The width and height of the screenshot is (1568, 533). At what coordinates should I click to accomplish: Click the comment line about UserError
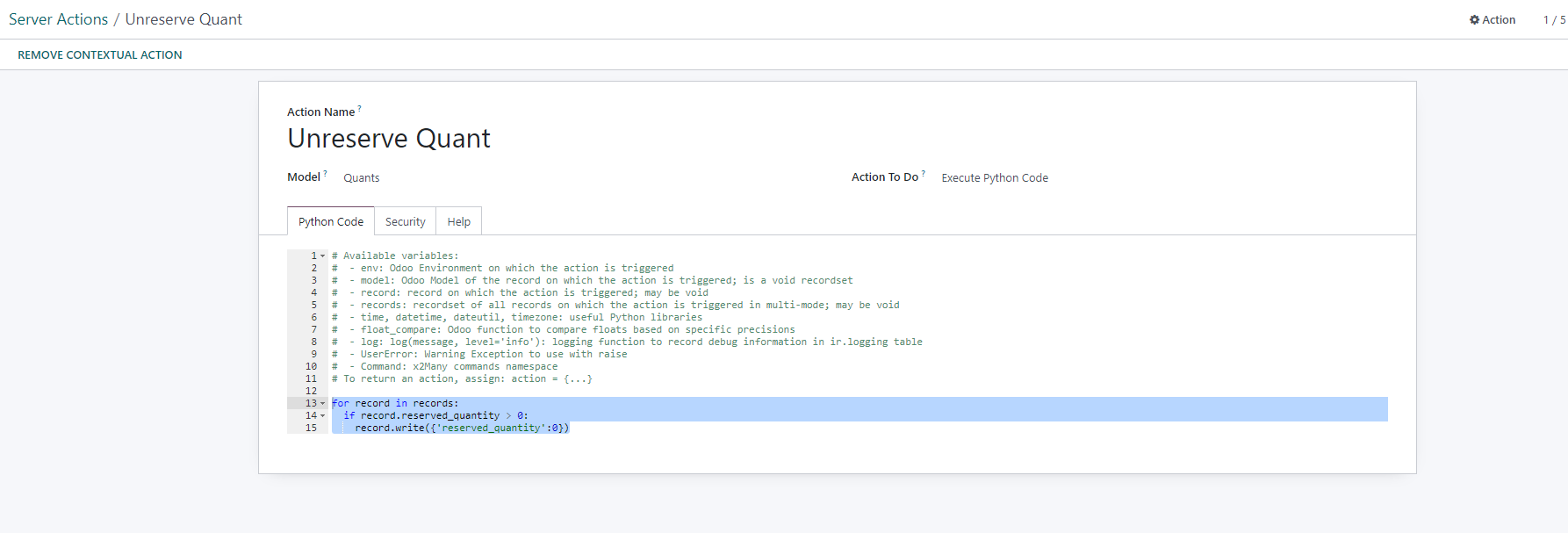point(479,354)
